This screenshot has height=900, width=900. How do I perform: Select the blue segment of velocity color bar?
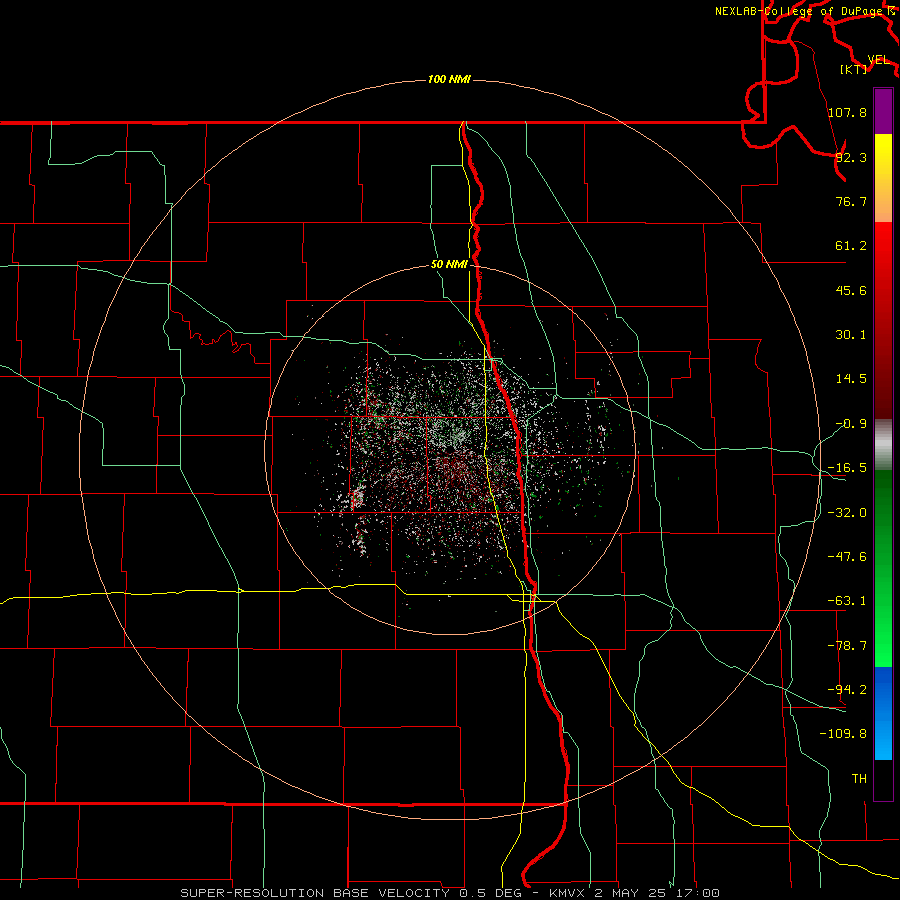pyautogui.click(x=883, y=713)
